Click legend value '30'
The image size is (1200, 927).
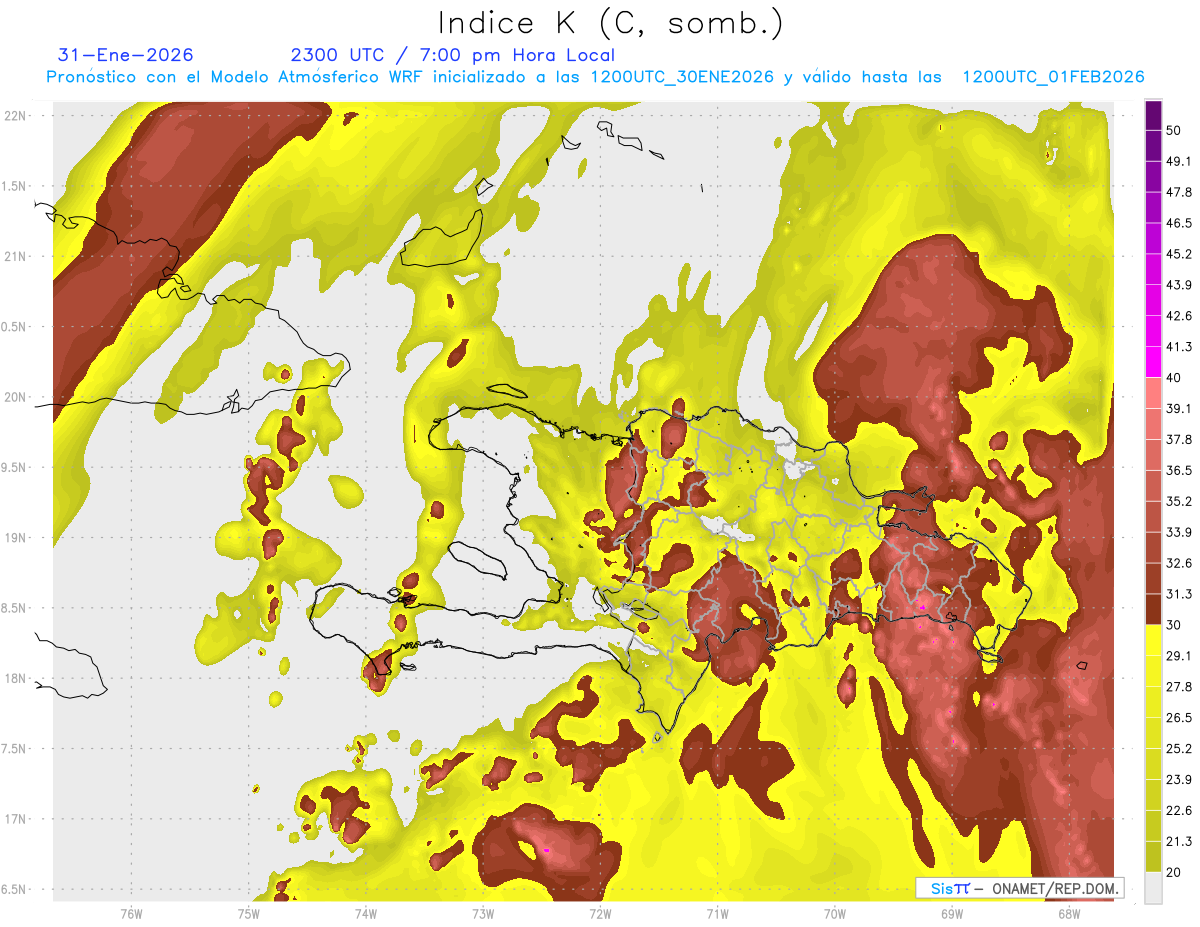click(1174, 625)
